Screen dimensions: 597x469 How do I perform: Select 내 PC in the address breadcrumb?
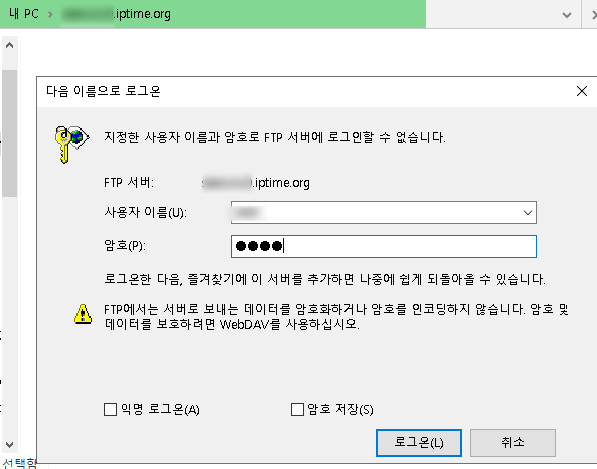click(24, 14)
